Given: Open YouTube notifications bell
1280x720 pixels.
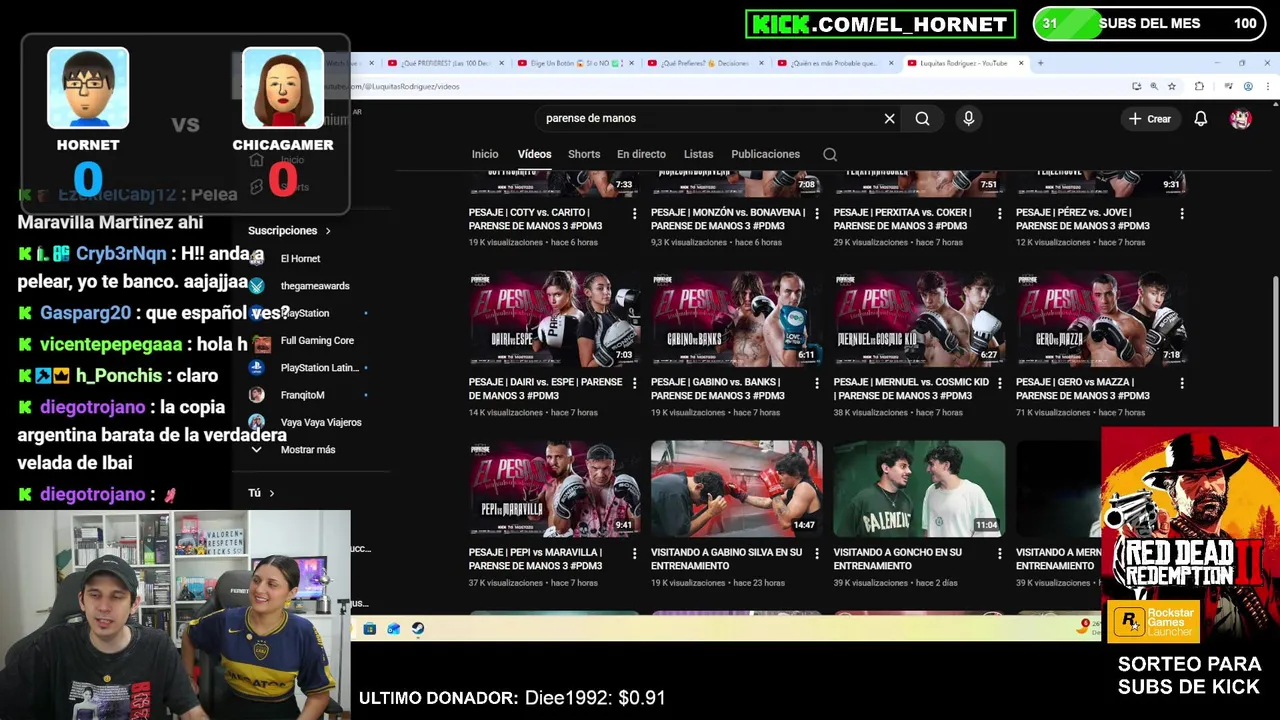Looking at the screenshot, I should (x=1201, y=118).
